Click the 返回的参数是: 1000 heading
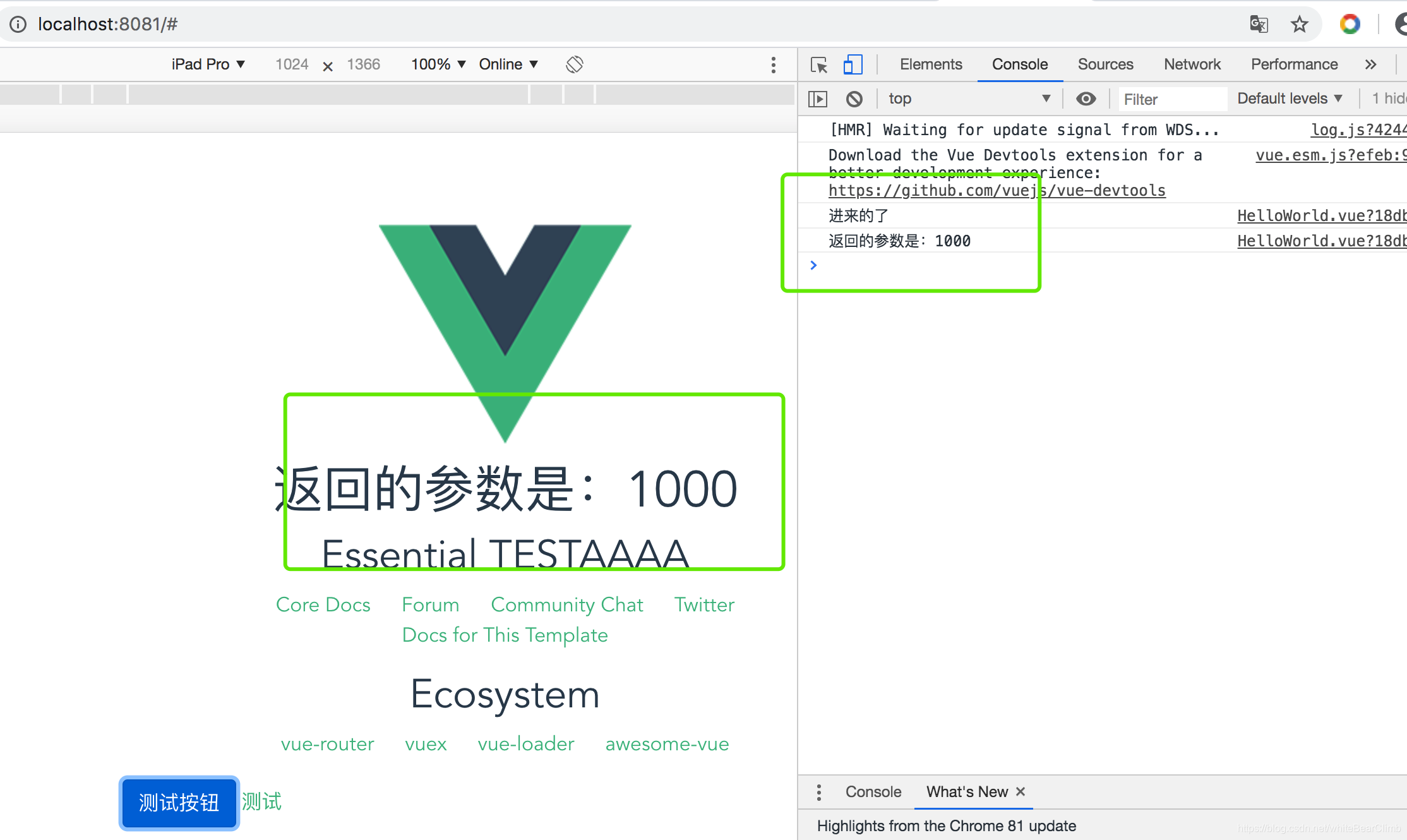Viewport: 1407px width, 840px height. pos(506,489)
